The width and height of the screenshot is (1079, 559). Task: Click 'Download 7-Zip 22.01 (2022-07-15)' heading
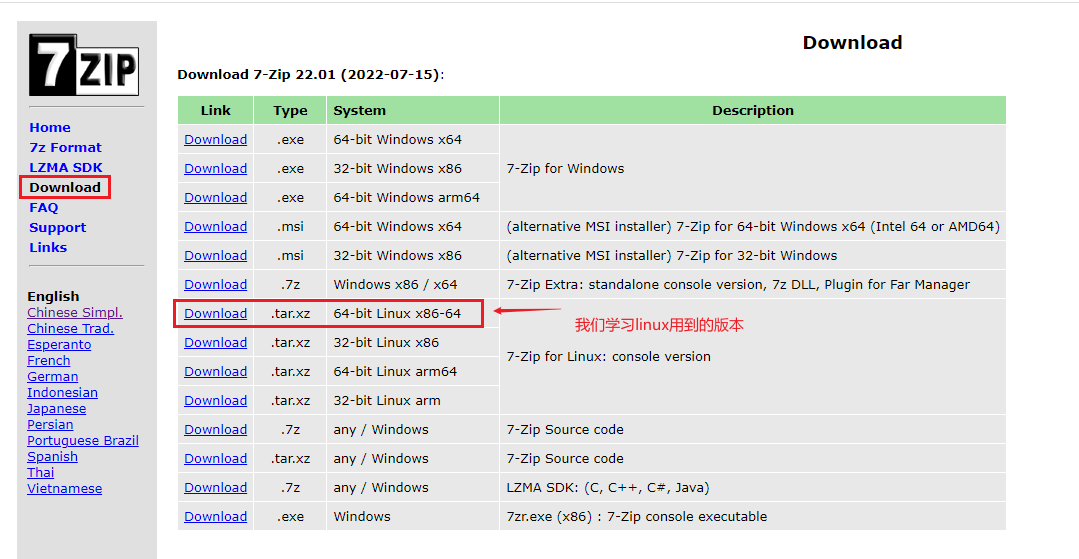[x=310, y=74]
